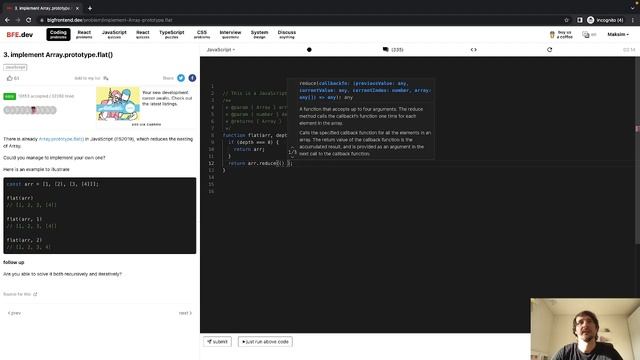Screen dimensions: 640x360
Task: Click the browser forward arrow
Action: [18, 20]
